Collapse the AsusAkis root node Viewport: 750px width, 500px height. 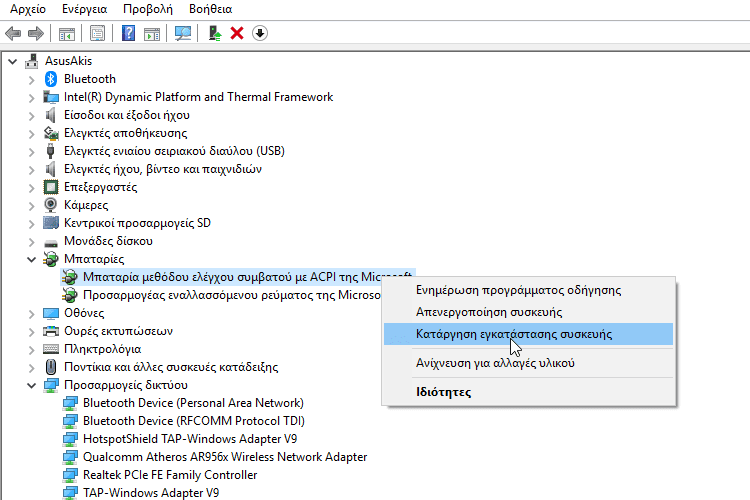coord(13,61)
